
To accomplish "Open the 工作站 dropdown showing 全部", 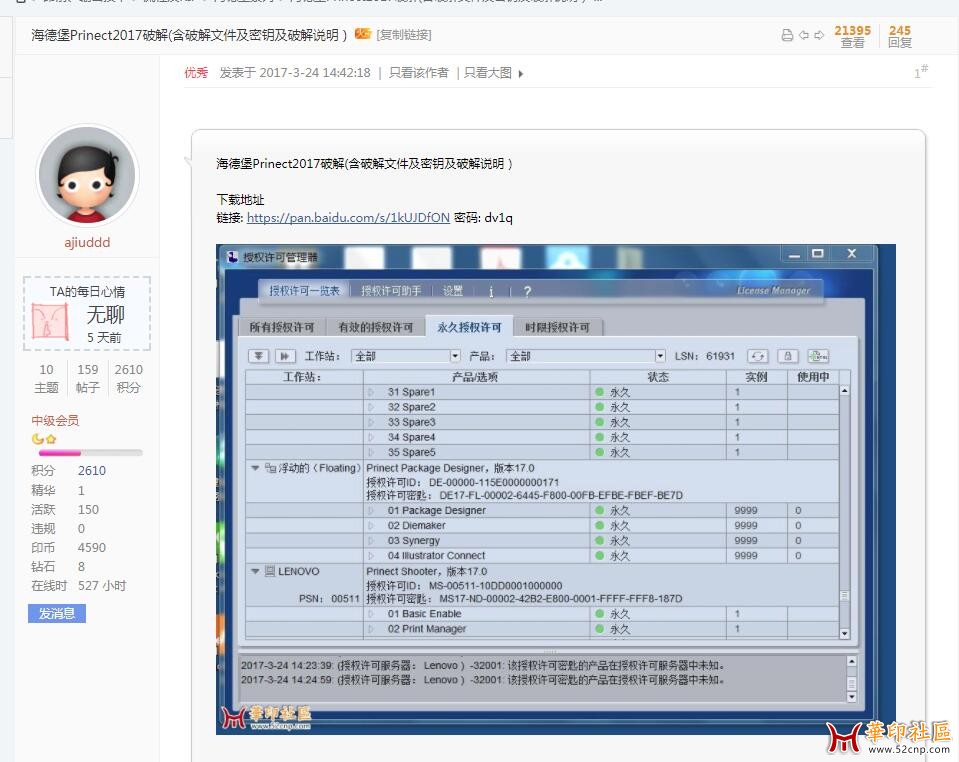I will [x=406, y=356].
